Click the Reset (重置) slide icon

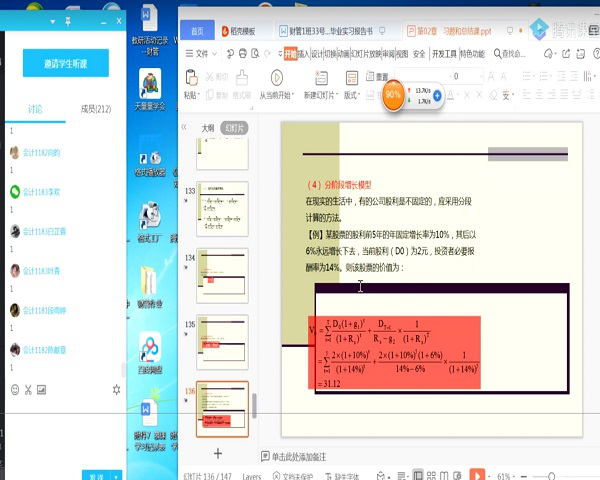coord(370,76)
